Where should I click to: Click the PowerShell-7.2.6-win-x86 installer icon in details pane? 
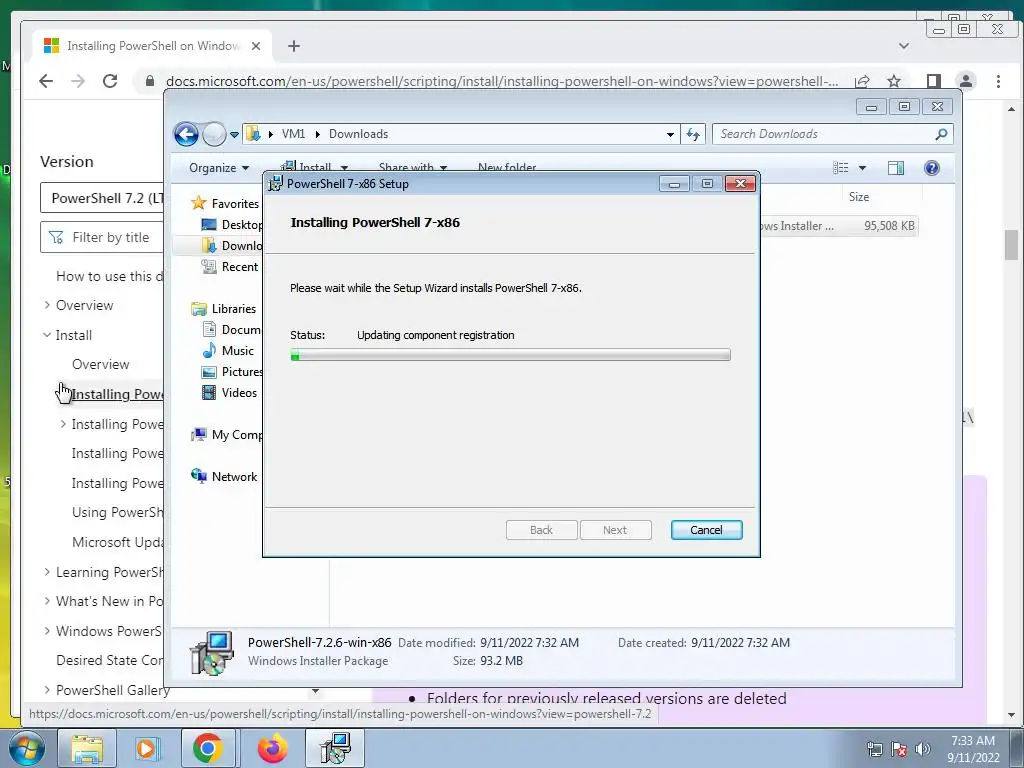pyautogui.click(x=212, y=652)
